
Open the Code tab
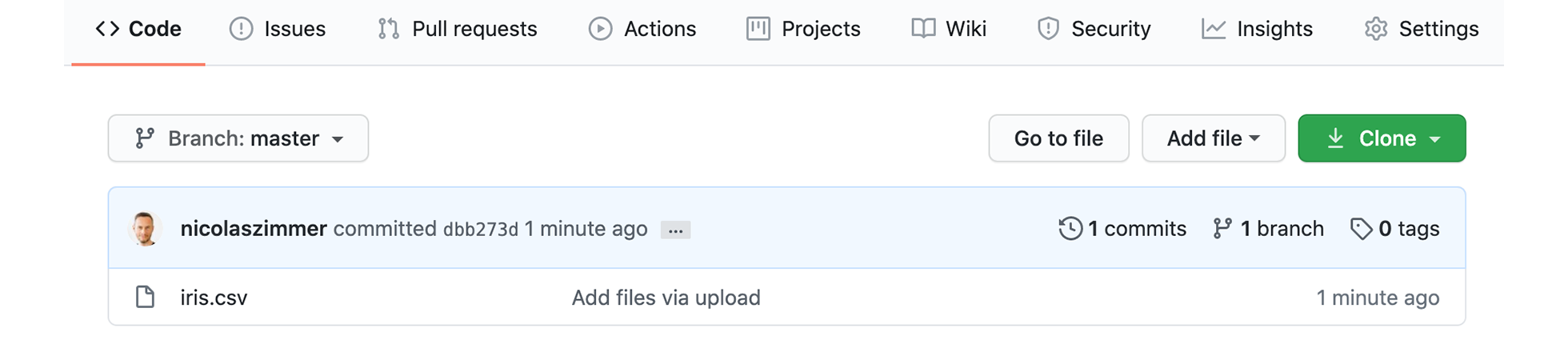(x=138, y=29)
